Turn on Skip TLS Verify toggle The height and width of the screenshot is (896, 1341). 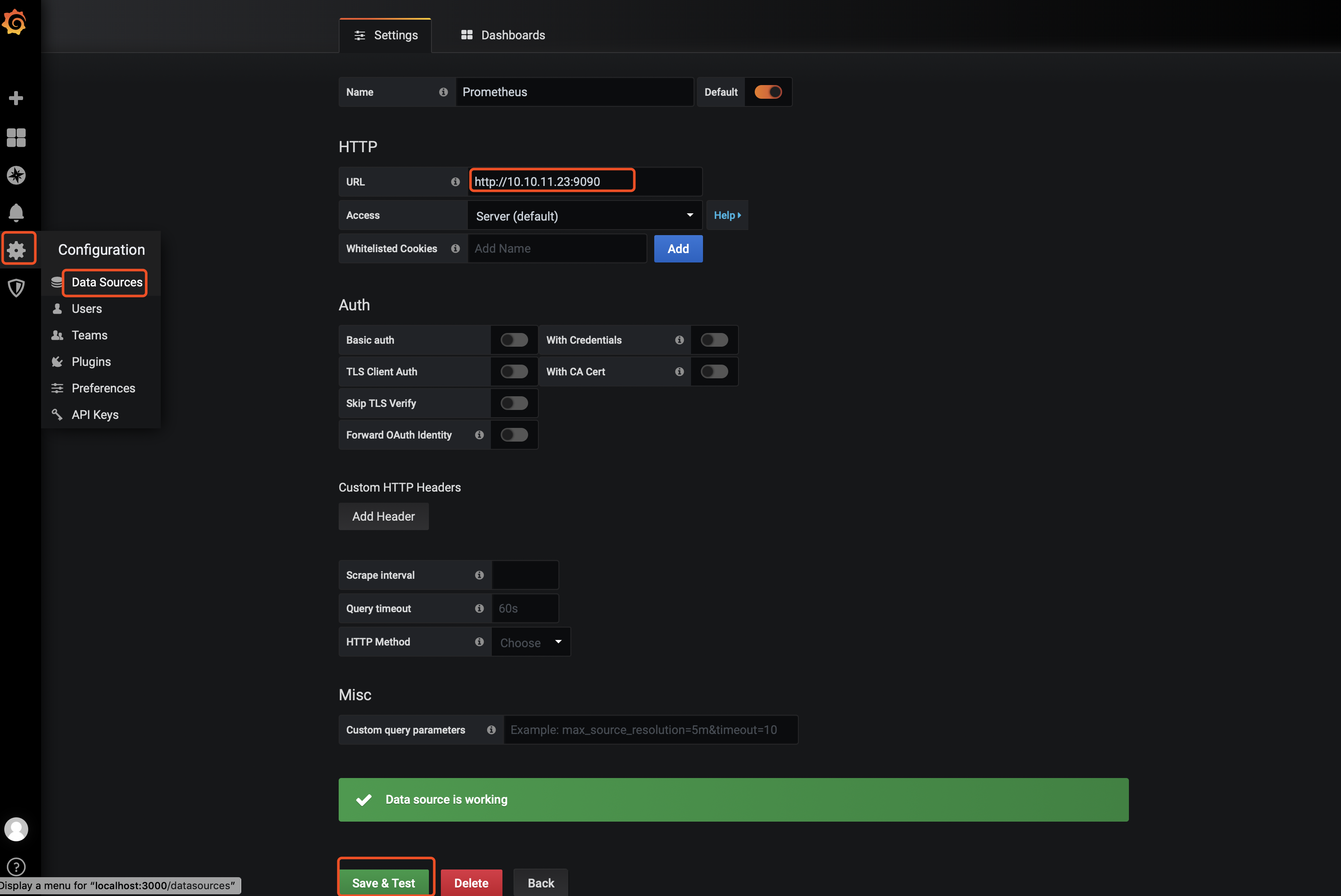point(514,404)
